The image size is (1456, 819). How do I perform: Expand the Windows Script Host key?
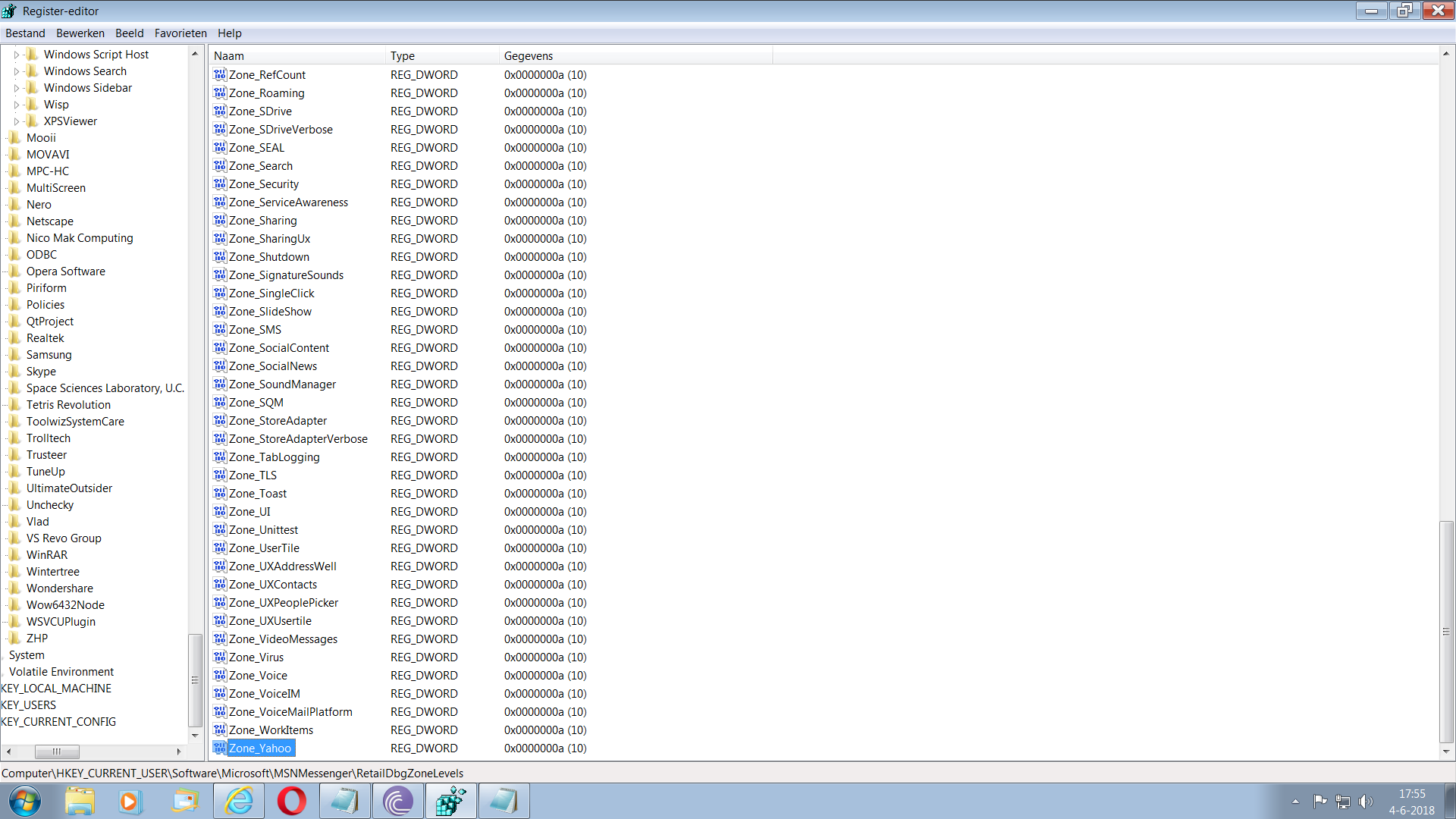click(x=17, y=55)
